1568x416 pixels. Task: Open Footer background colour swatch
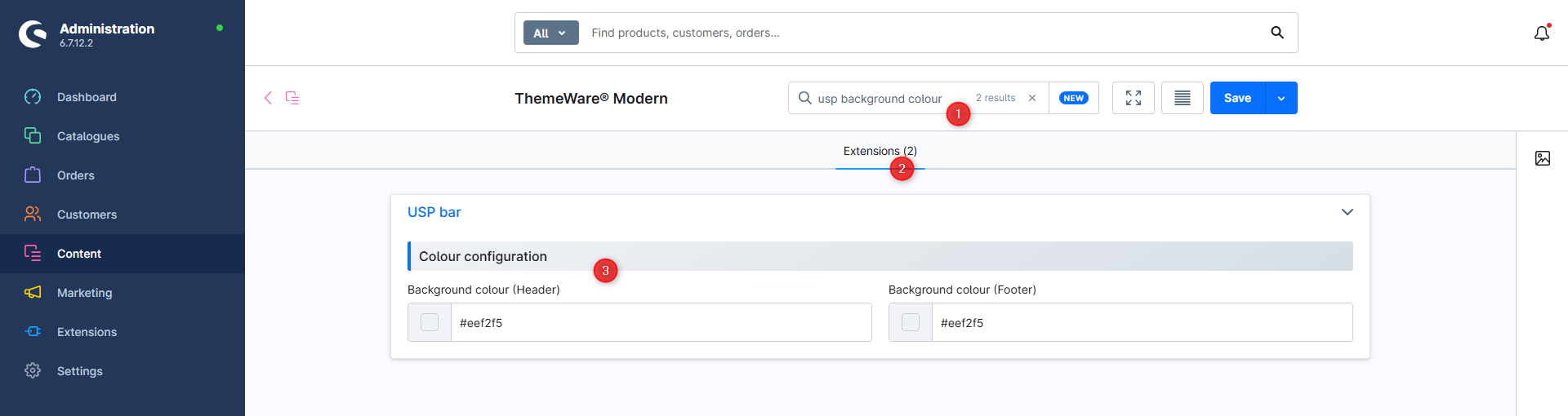[911, 322]
